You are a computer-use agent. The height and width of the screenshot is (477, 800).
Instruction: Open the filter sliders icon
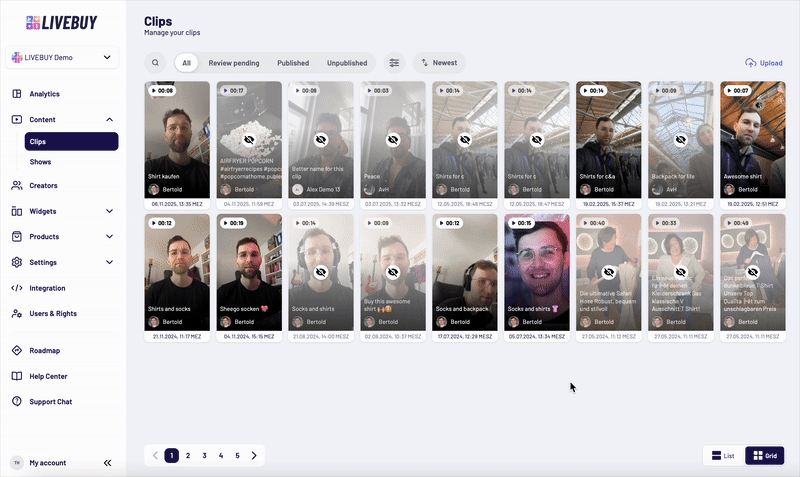tap(394, 63)
